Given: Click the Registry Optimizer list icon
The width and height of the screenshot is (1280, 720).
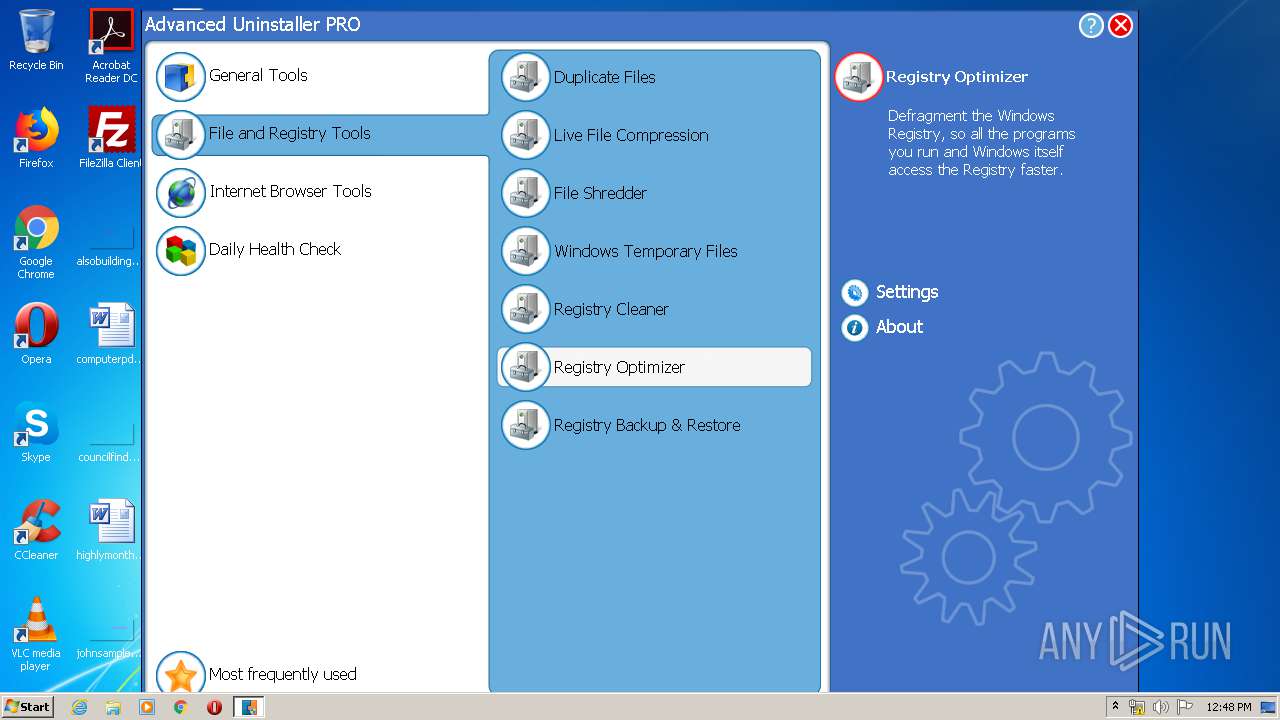Looking at the screenshot, I should click(x=525, y=367).
